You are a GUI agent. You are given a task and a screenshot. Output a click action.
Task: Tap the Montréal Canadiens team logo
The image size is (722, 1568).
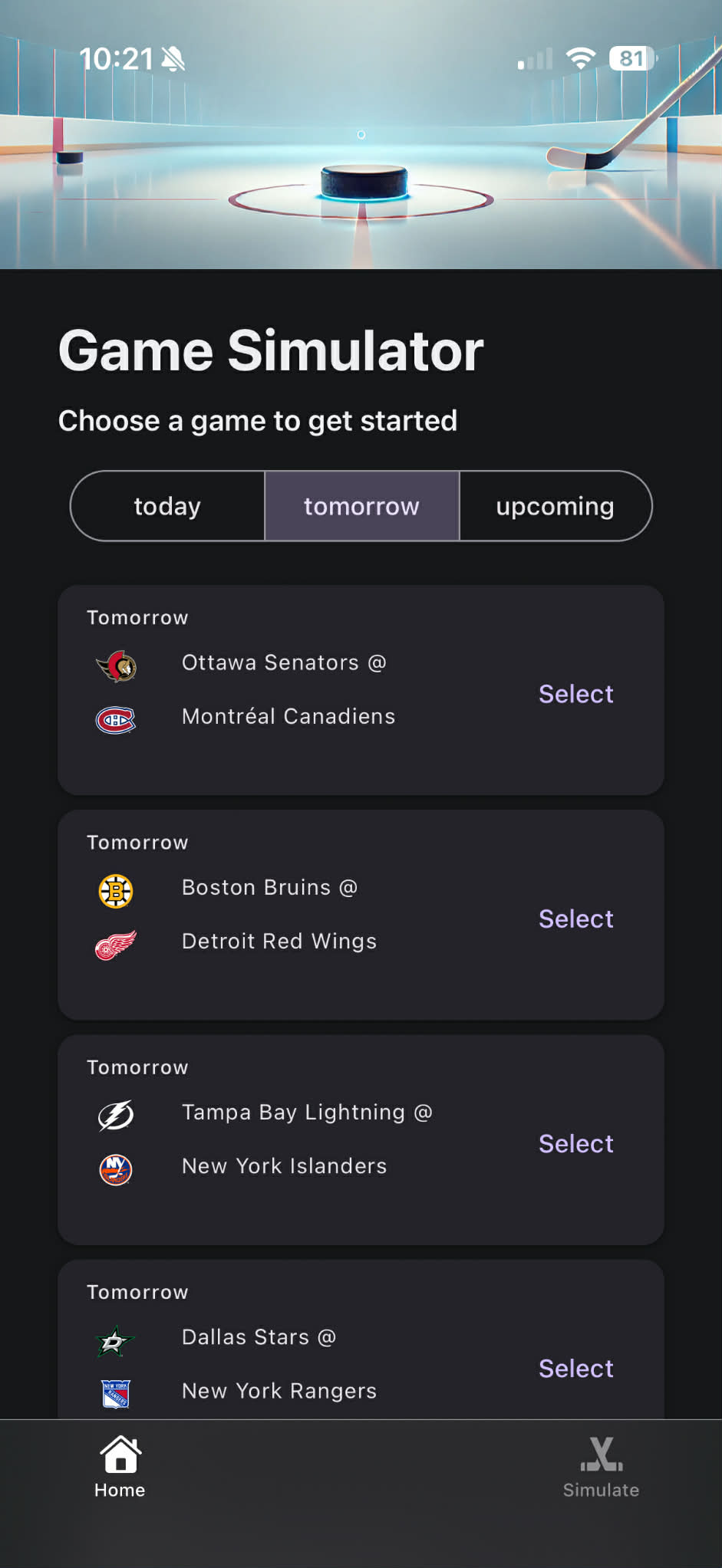point(116,719)
